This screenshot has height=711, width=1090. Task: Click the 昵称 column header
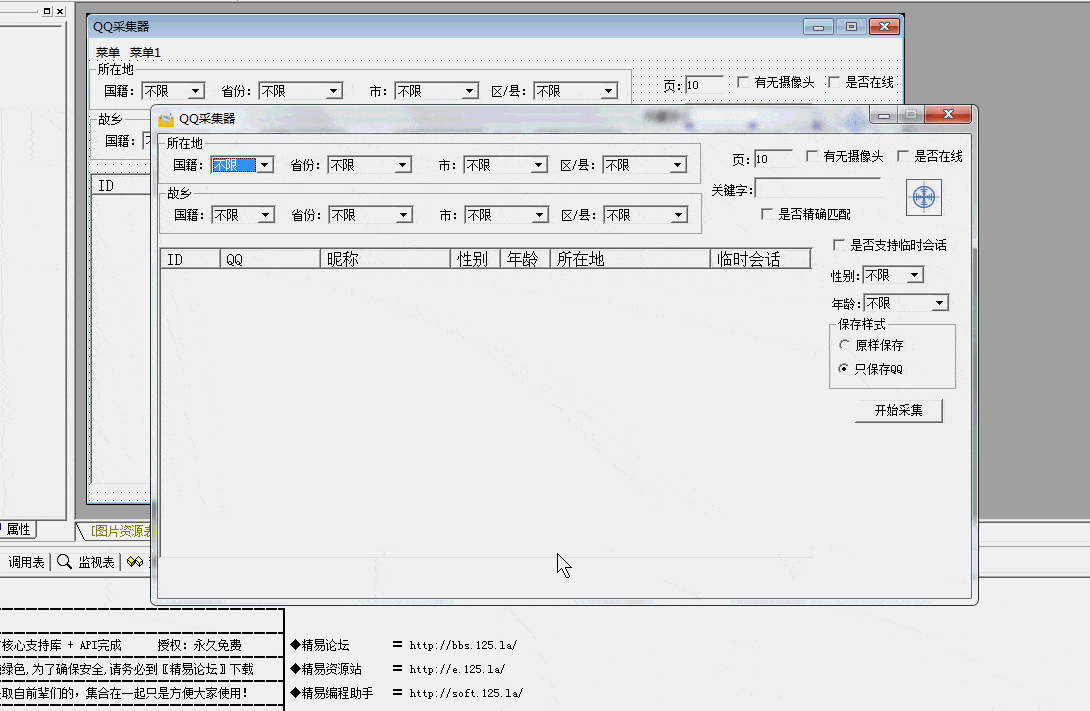(x=386, y=259)
